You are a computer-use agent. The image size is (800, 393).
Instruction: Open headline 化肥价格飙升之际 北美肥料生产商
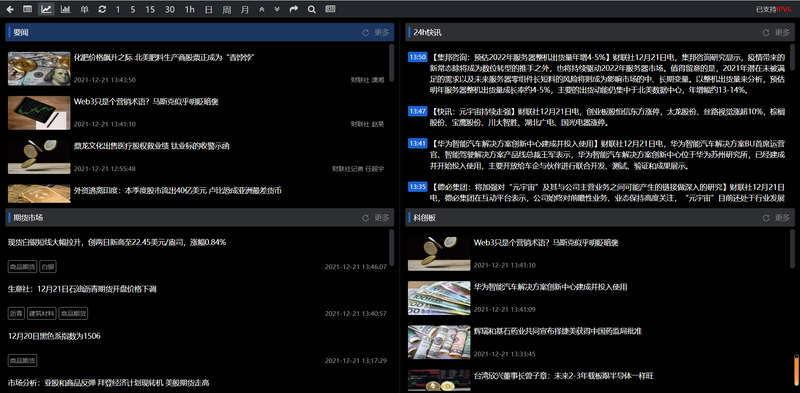tap(164, 57)
